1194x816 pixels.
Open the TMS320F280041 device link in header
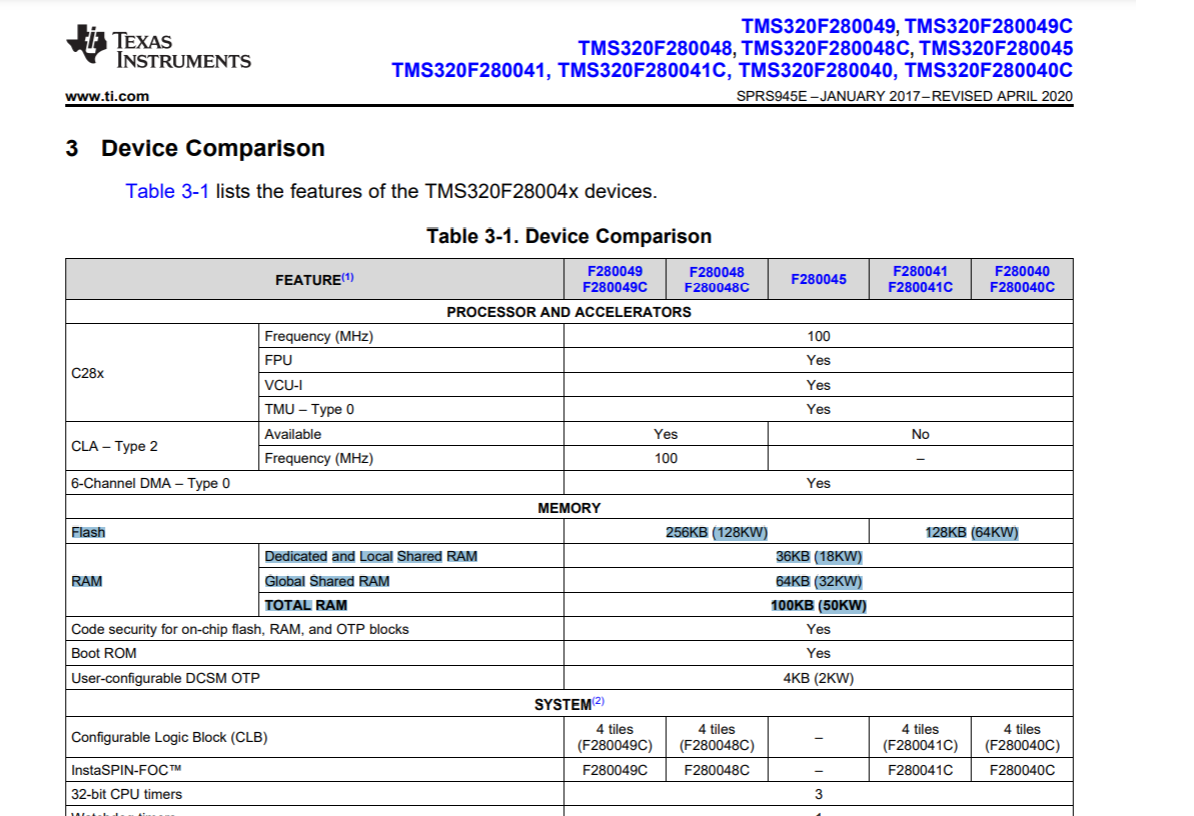pyautogui.click(x=469, y=70)
